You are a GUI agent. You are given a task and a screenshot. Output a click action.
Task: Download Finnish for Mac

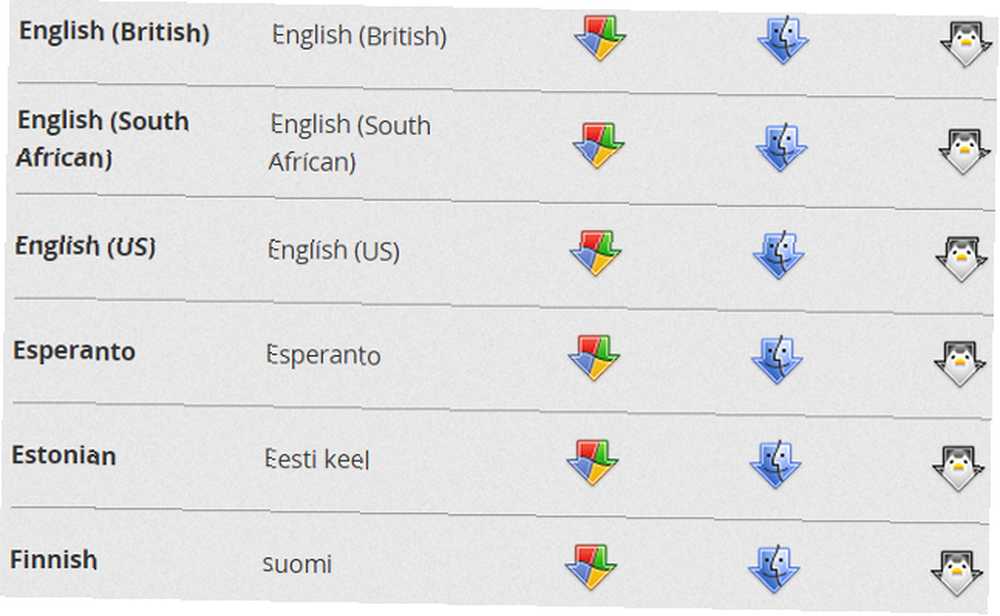coord(774,569)
